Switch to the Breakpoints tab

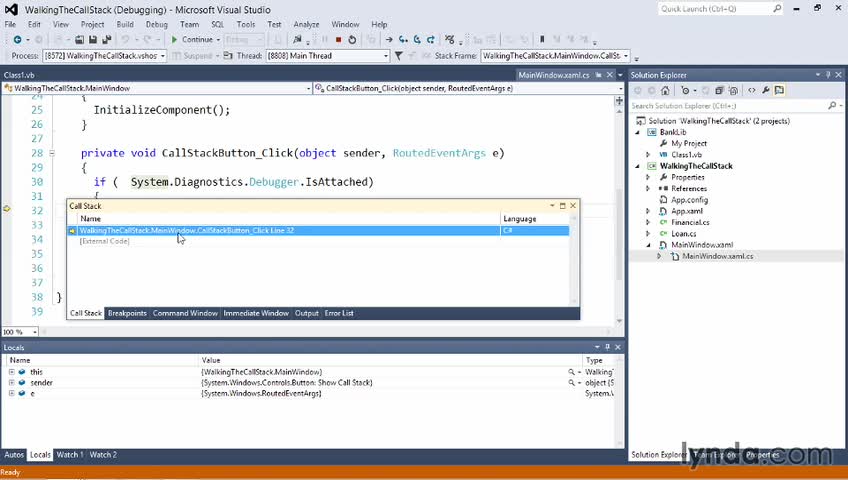pos(127,313)
